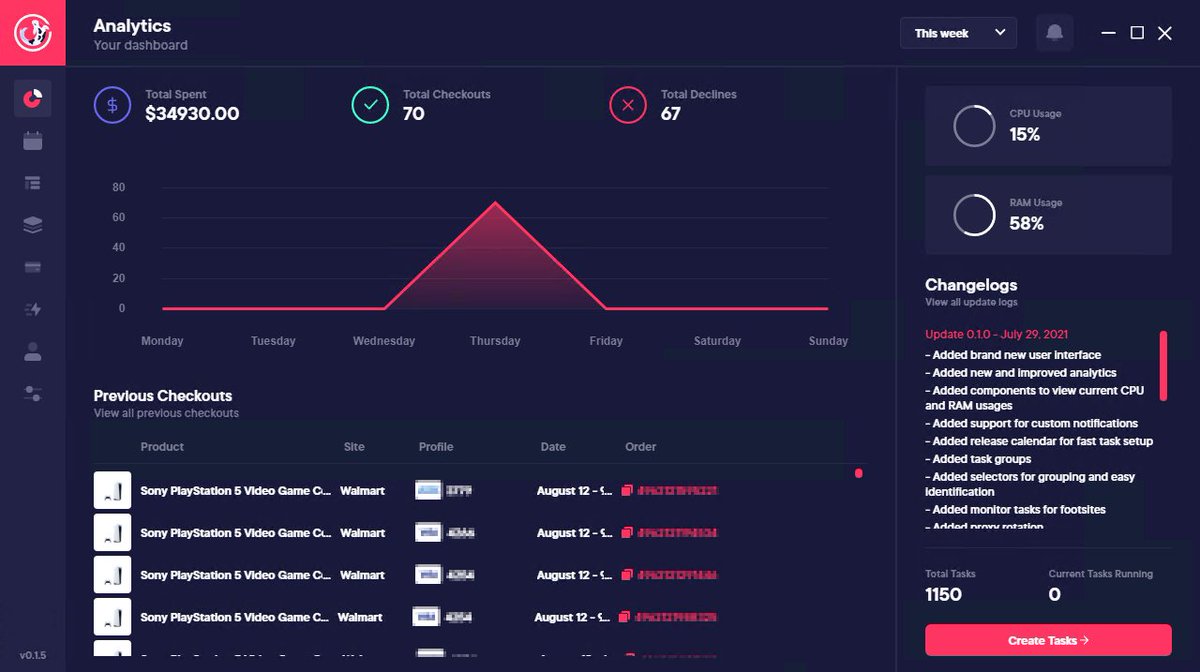Click the CPU Usage circular gauge
Image resolution: width=1200 pixels, height=672 pixels.
coord(974,126)
